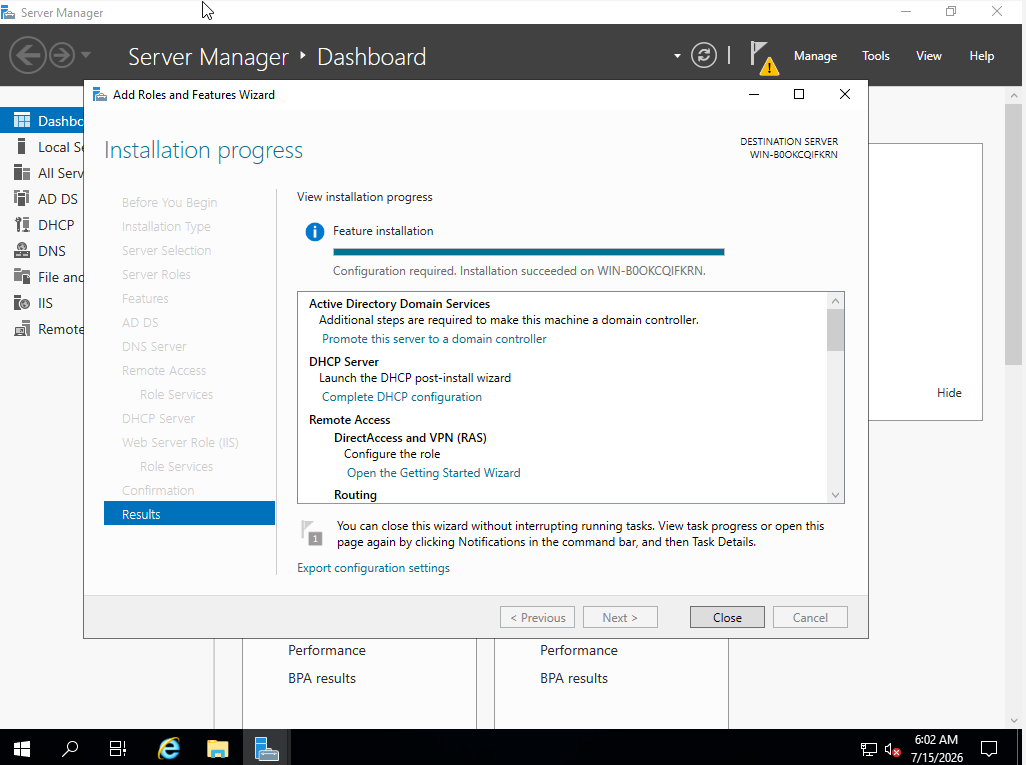Image resolution: width=1026 pixels, height=765 pixels.
Task: Open the DHCP sidebar icon
Action: pos(22,224)
